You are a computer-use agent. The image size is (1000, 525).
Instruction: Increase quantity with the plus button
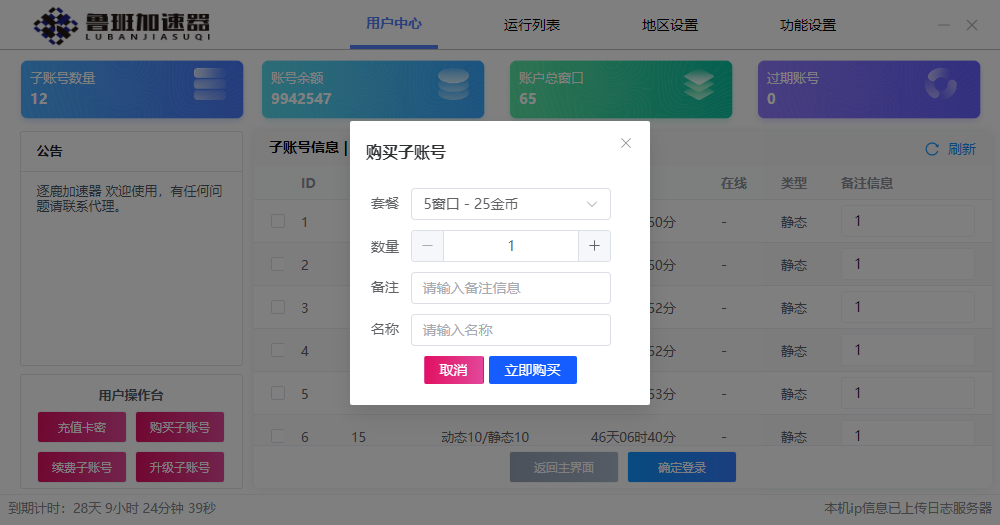point(594,246)
